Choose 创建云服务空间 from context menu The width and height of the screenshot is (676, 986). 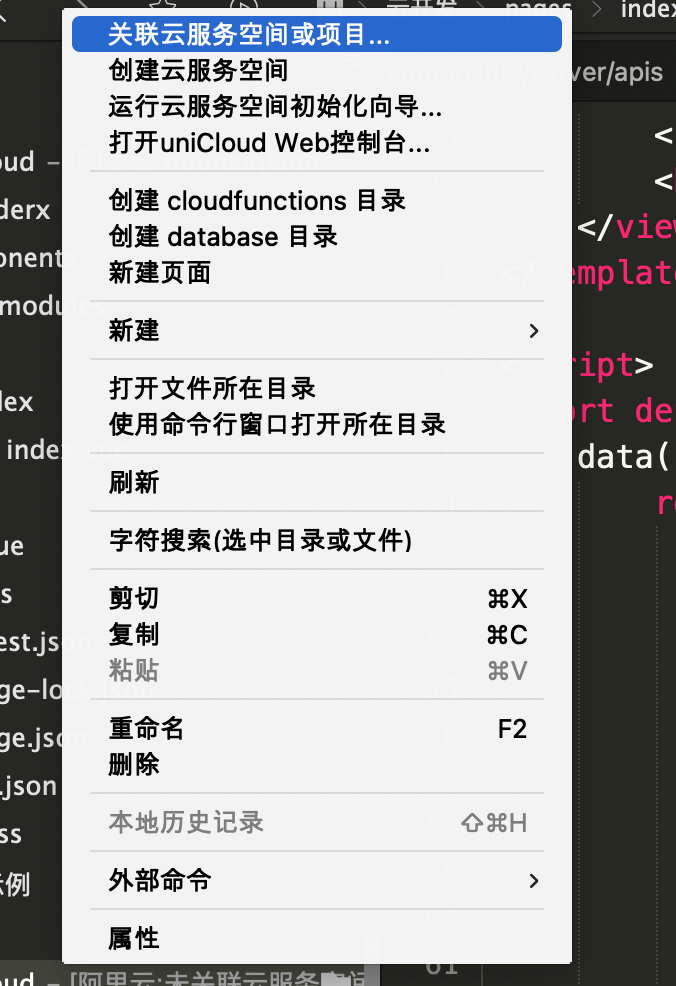317,70
